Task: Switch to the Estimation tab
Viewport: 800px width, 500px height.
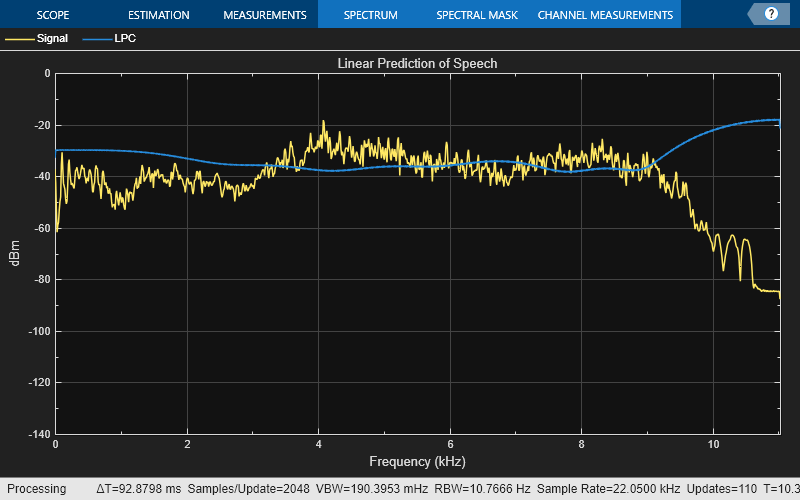Action: (x=159, y=15)
